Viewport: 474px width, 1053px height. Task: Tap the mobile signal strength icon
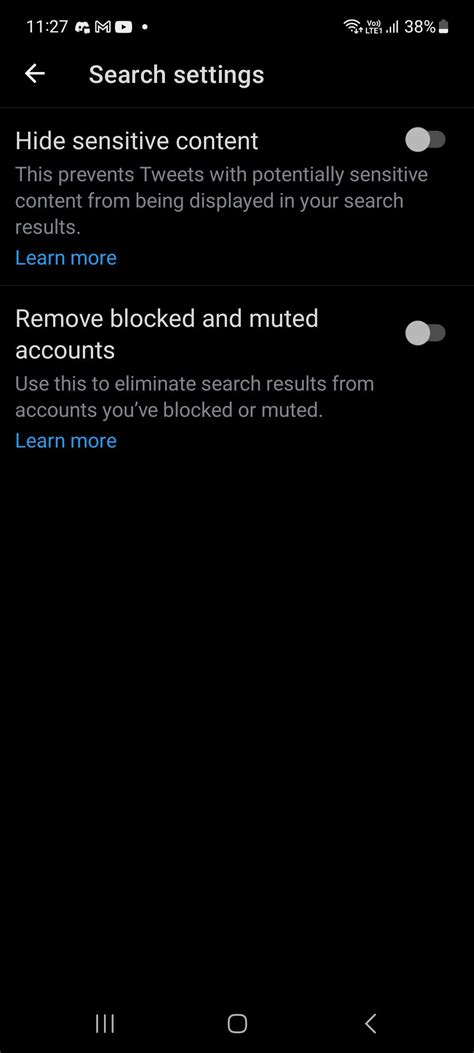[x=393, y=27]
